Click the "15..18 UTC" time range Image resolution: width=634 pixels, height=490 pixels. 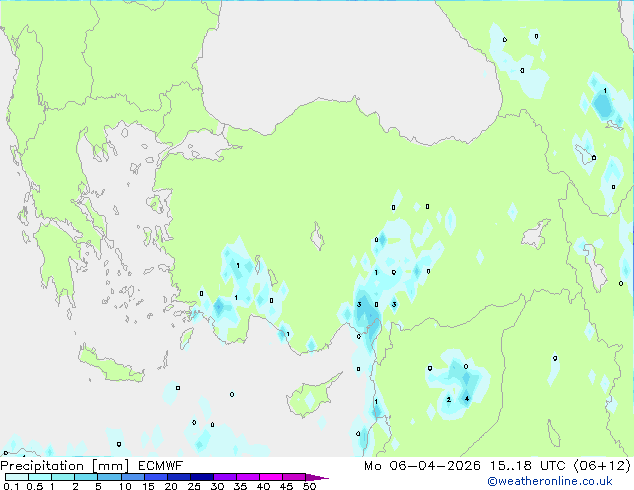click(x=527, y=466)
